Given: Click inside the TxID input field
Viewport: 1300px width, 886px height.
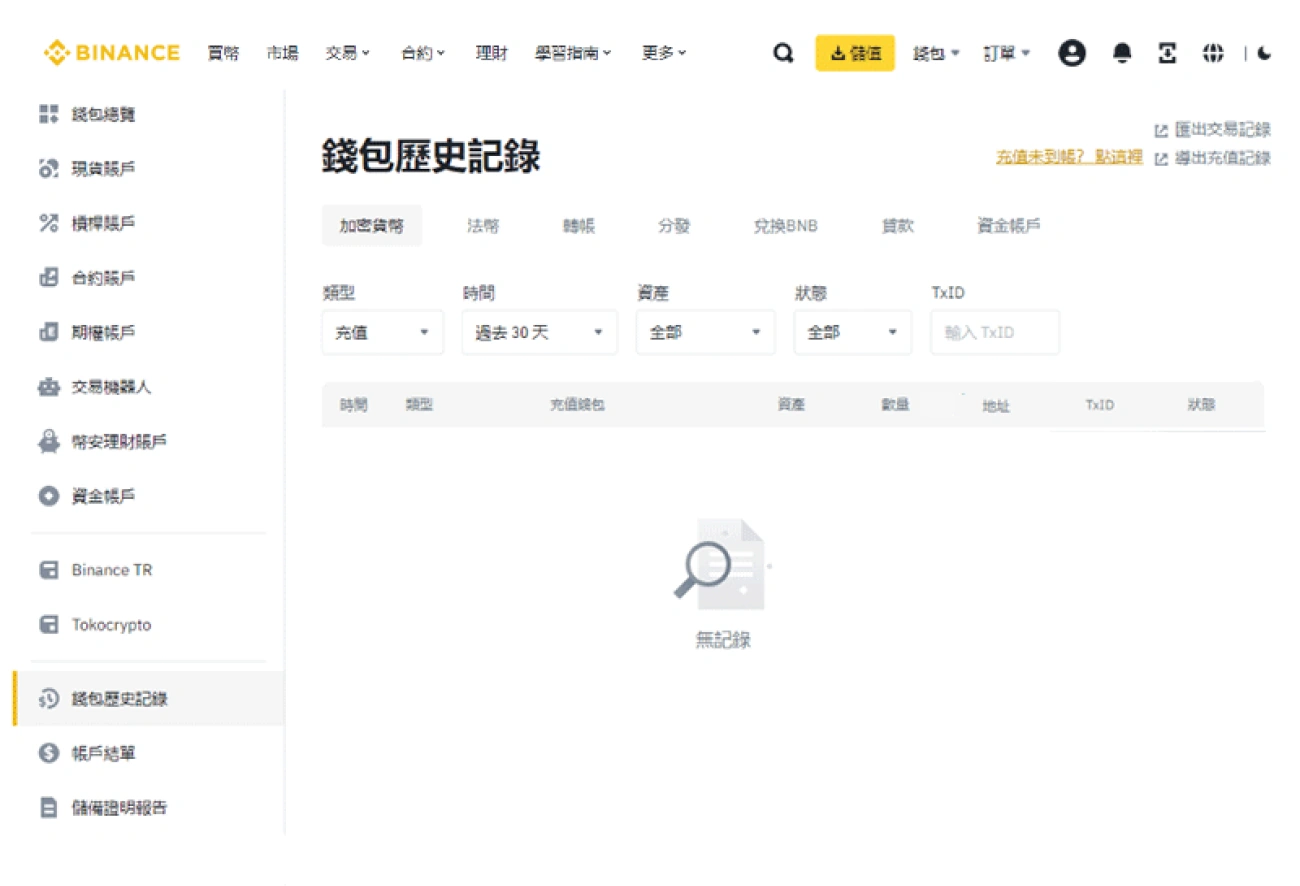Looking at the screenshot, I should click(995, 332).
